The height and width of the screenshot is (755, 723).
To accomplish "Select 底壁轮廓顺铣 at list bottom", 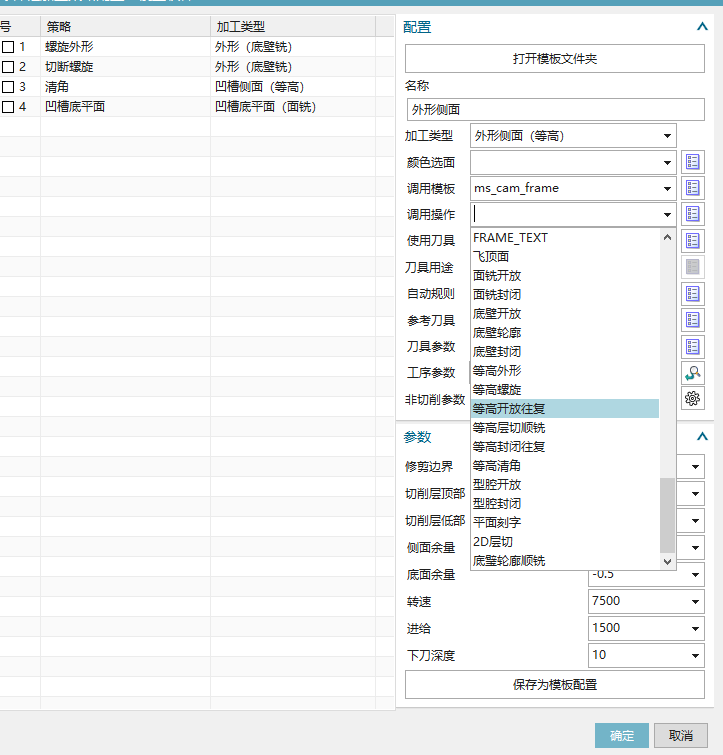I will coord(565,561).
